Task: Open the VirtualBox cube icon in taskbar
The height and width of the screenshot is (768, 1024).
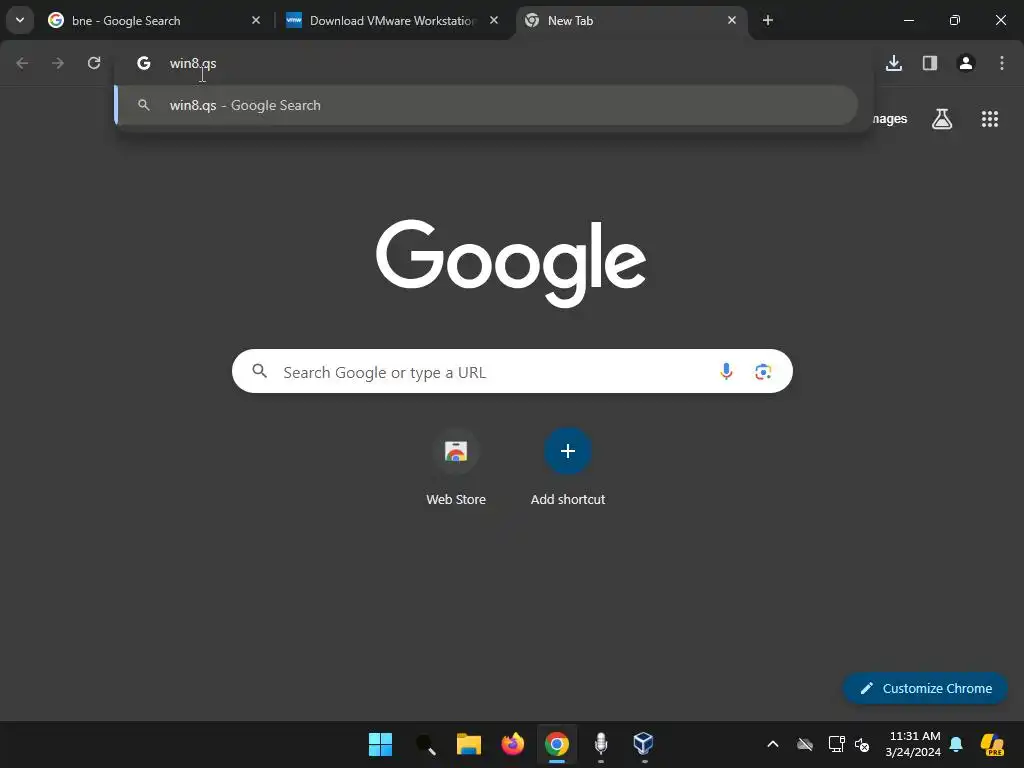Action: (644, 744)
